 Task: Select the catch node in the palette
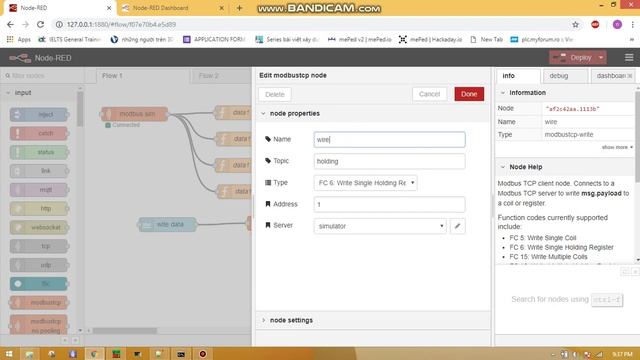point(39,133)
